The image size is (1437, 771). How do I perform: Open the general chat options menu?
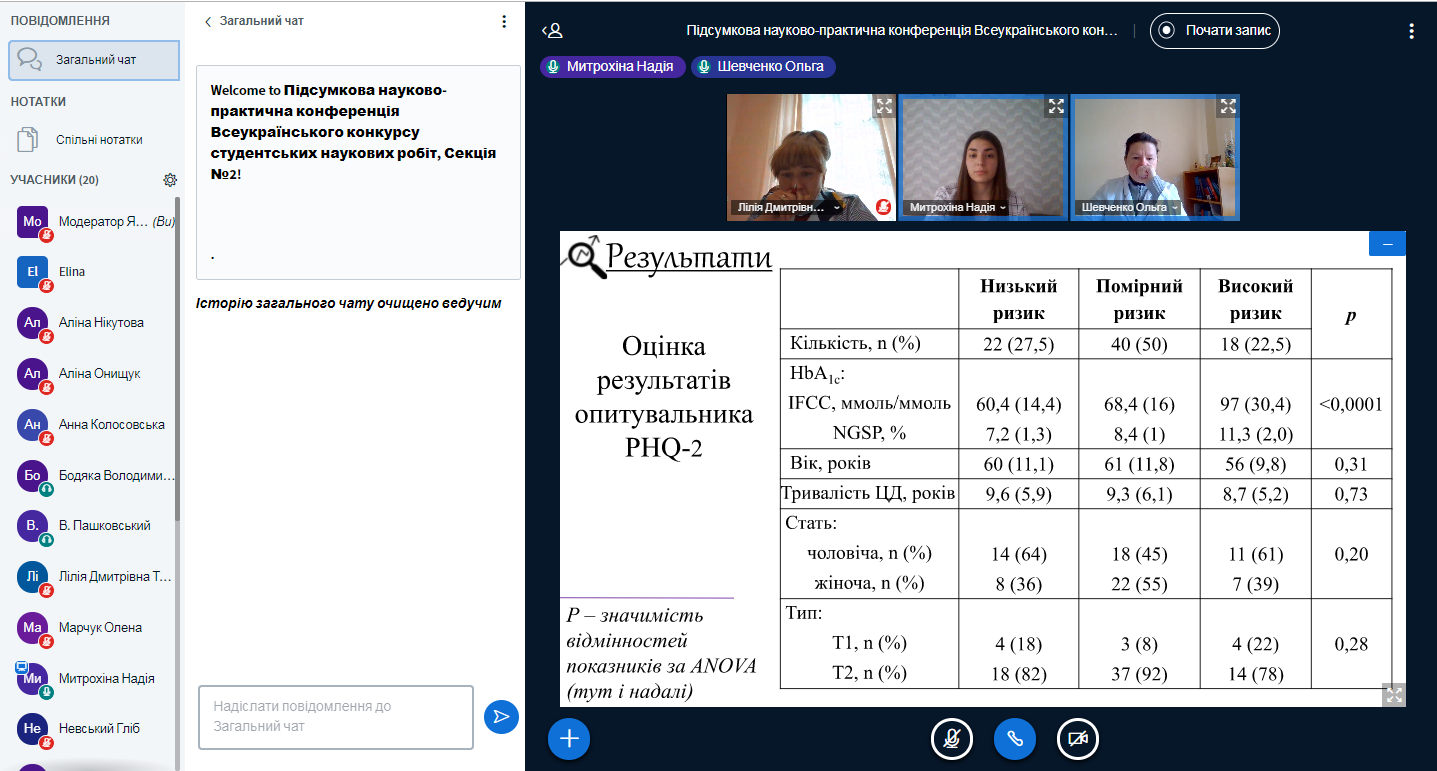[504, 21]
